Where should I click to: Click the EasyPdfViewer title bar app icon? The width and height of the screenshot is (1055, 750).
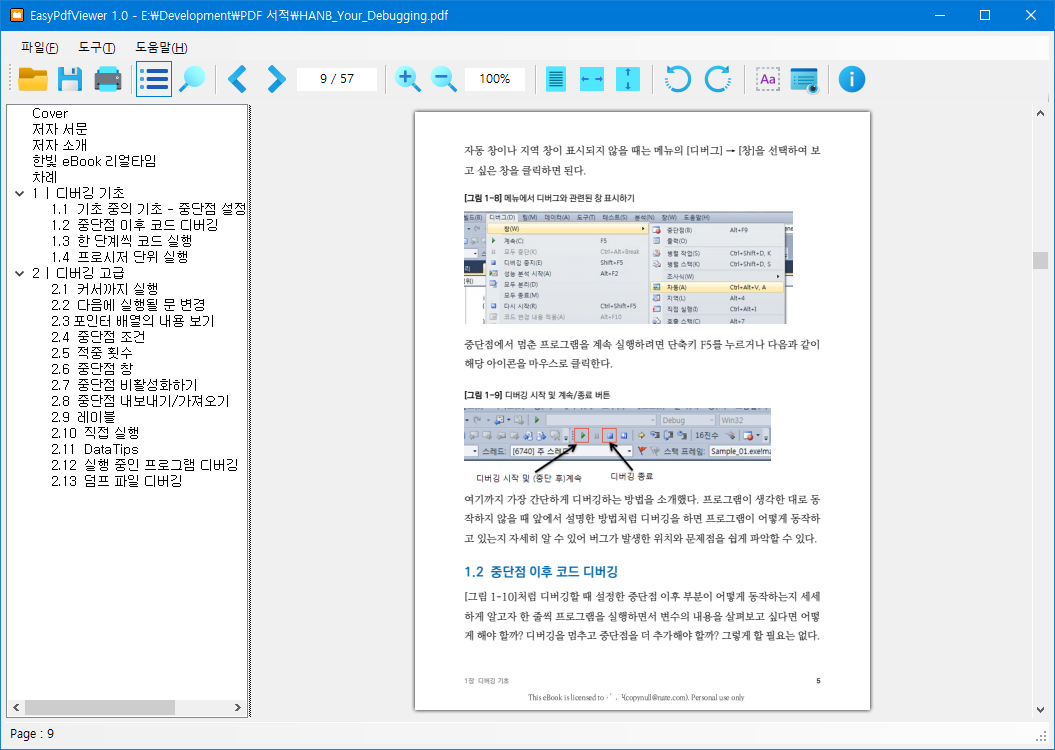point(15,15)
